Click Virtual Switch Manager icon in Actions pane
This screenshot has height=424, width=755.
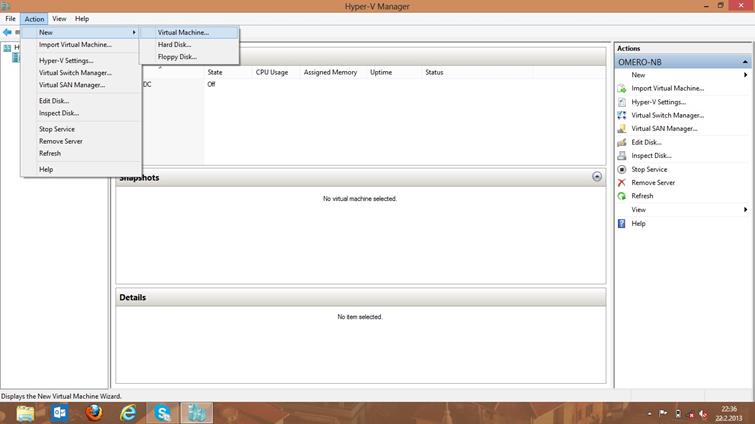coord(622,116)
